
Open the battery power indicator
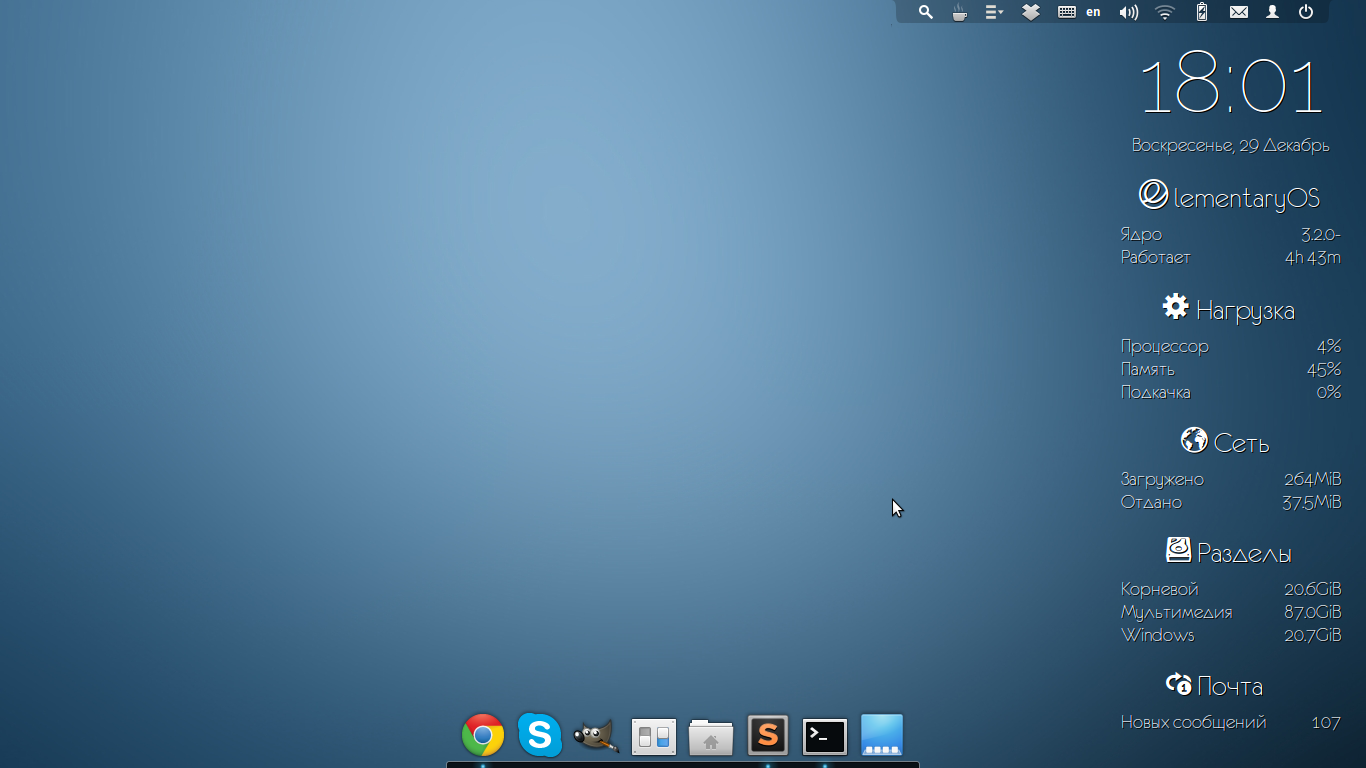pos(1202,12)
